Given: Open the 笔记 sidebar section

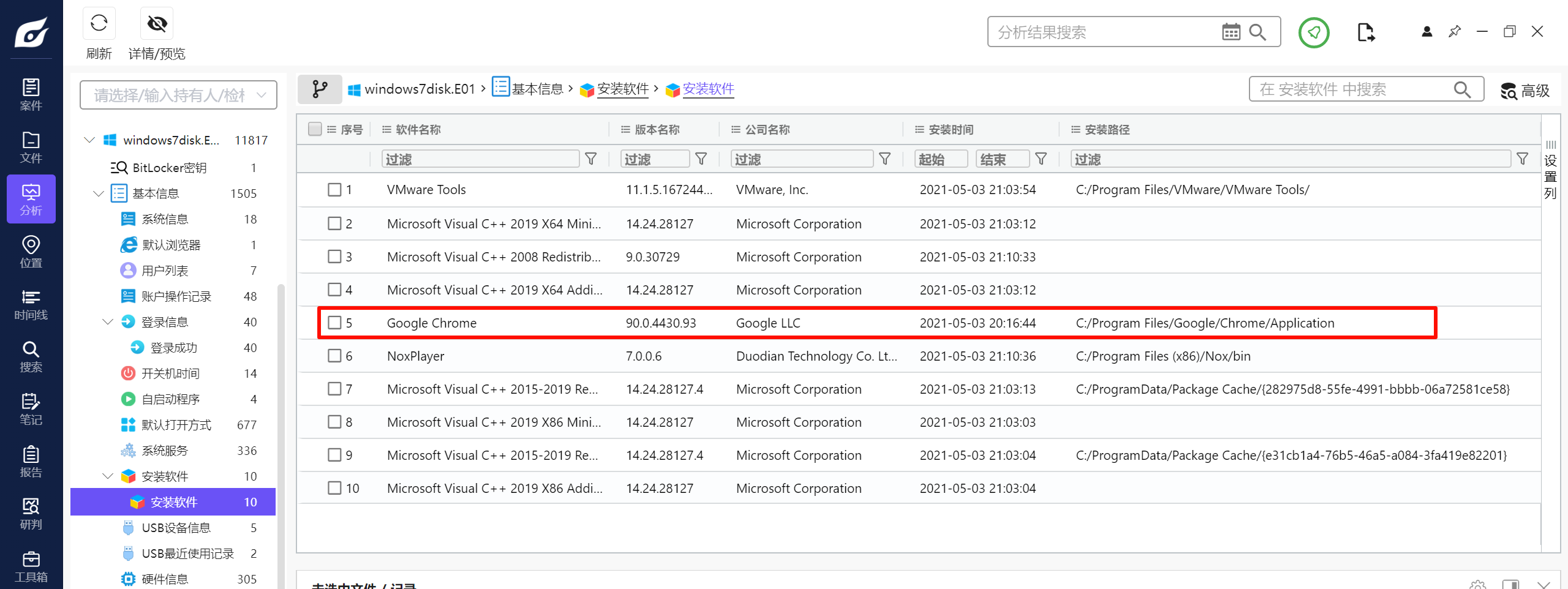Looking at the screenshot, I should [31, 409].
